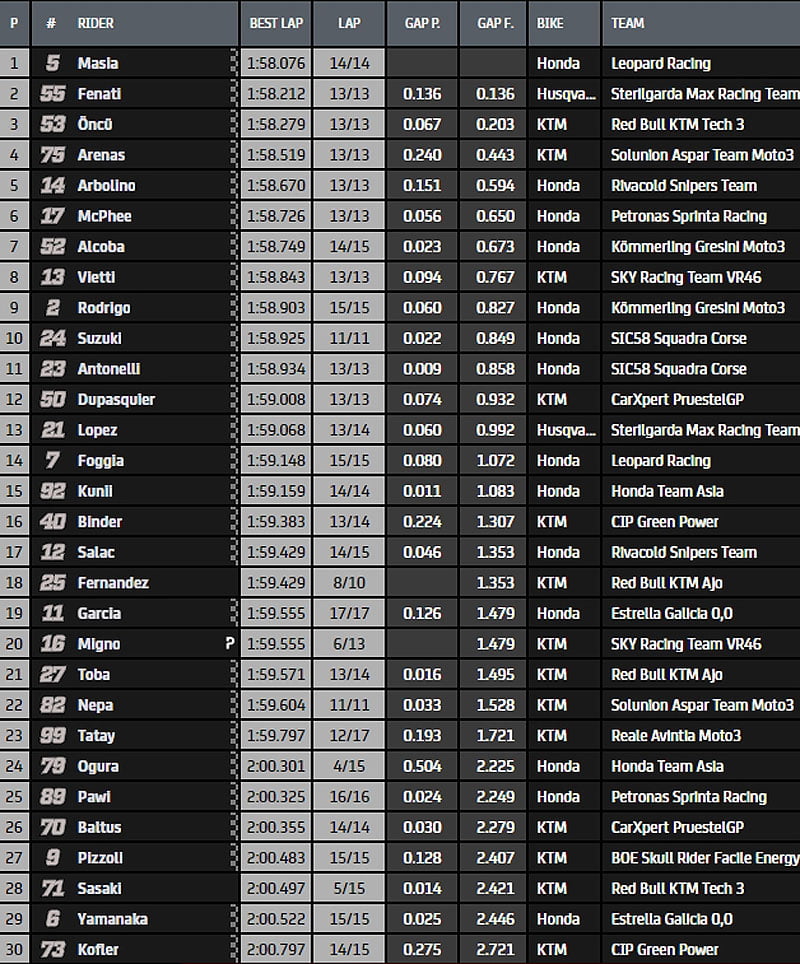Screen dimensions: 800x964
Task: Click the checkered flag icon in Masia's row
Action: (x=235, y=63)
